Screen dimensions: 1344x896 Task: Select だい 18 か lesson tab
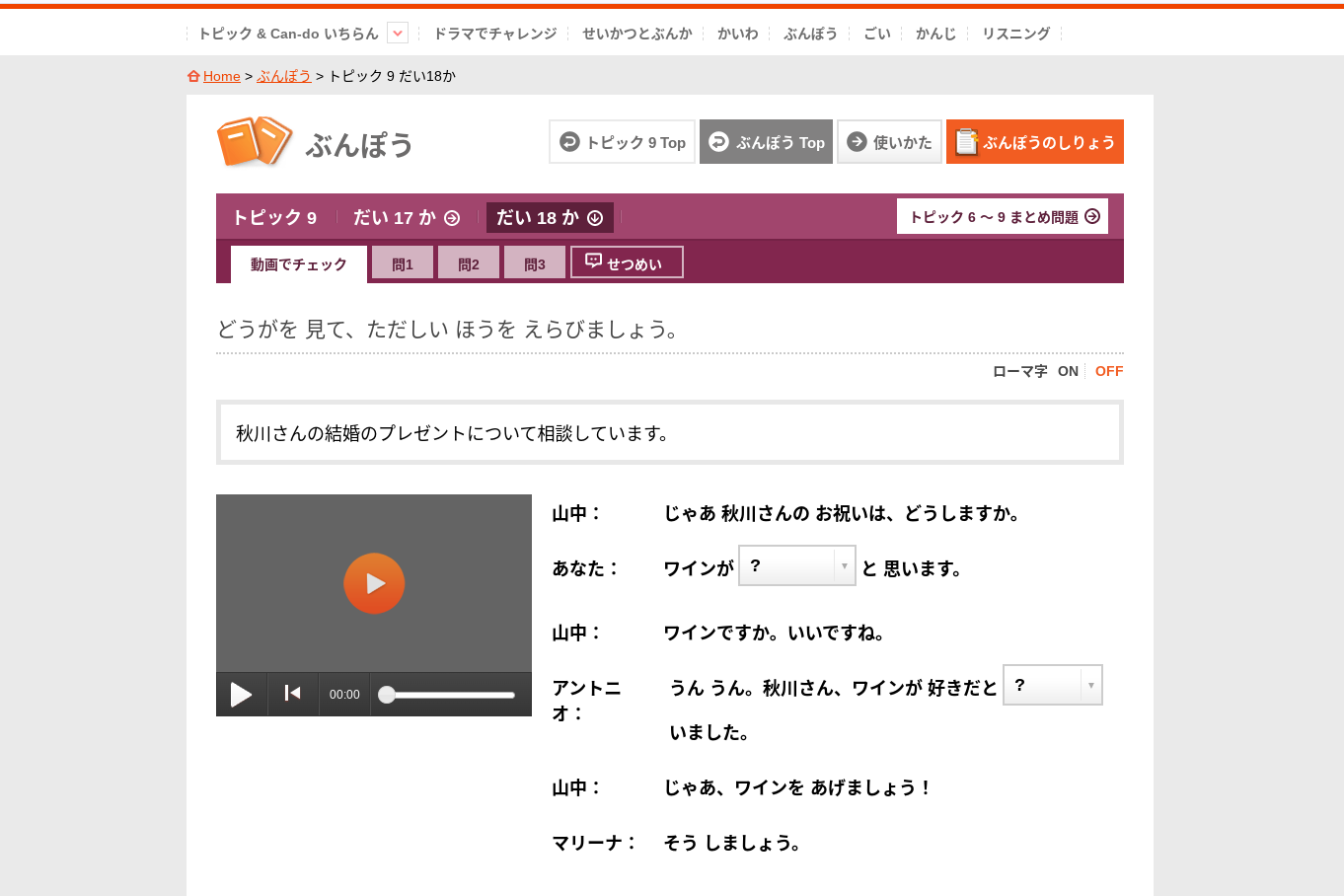pos(550,218)
